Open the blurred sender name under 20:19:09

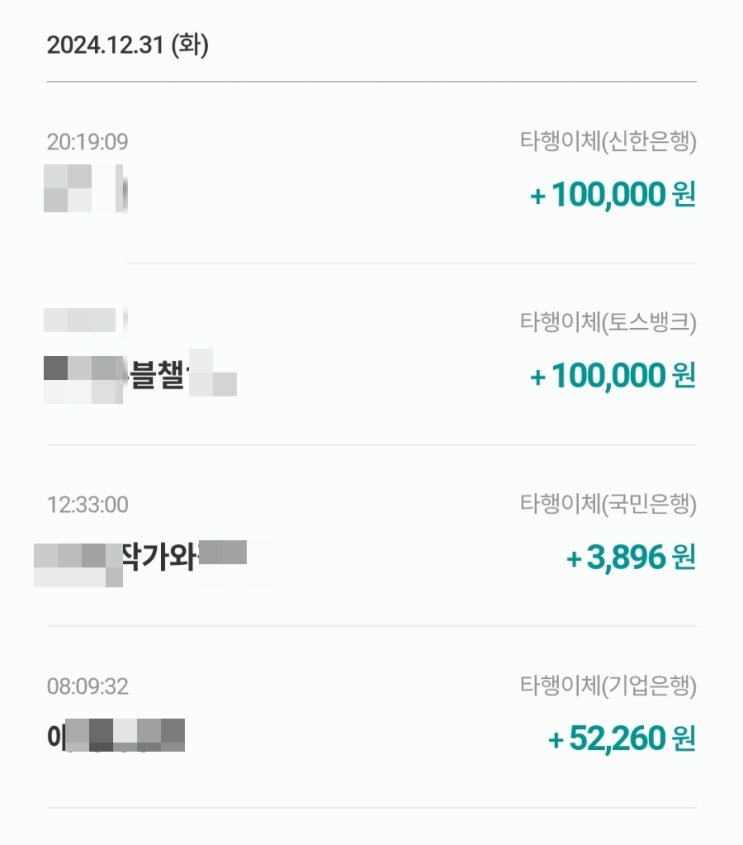coord(84,190)
